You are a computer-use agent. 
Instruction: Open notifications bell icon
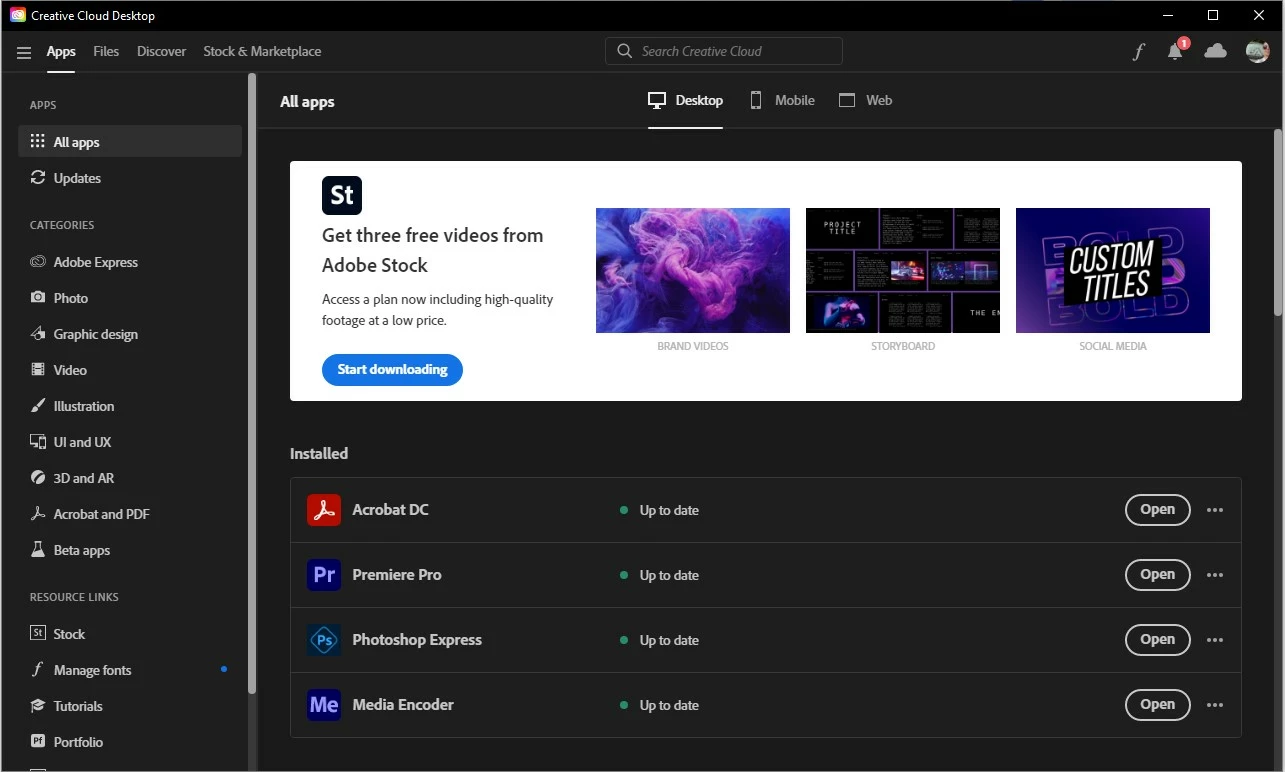coord(1176,50)
